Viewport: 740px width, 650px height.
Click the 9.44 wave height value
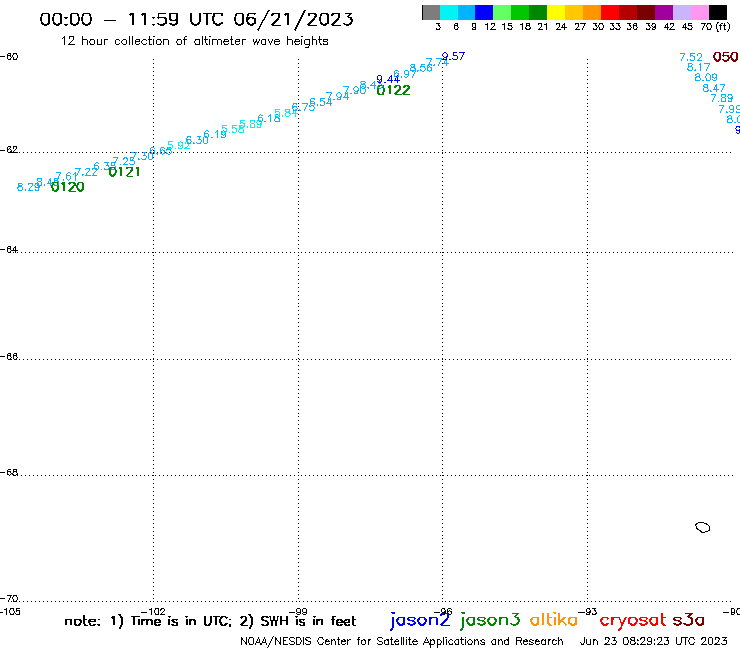pyautogui.click(x=388, y=79)
